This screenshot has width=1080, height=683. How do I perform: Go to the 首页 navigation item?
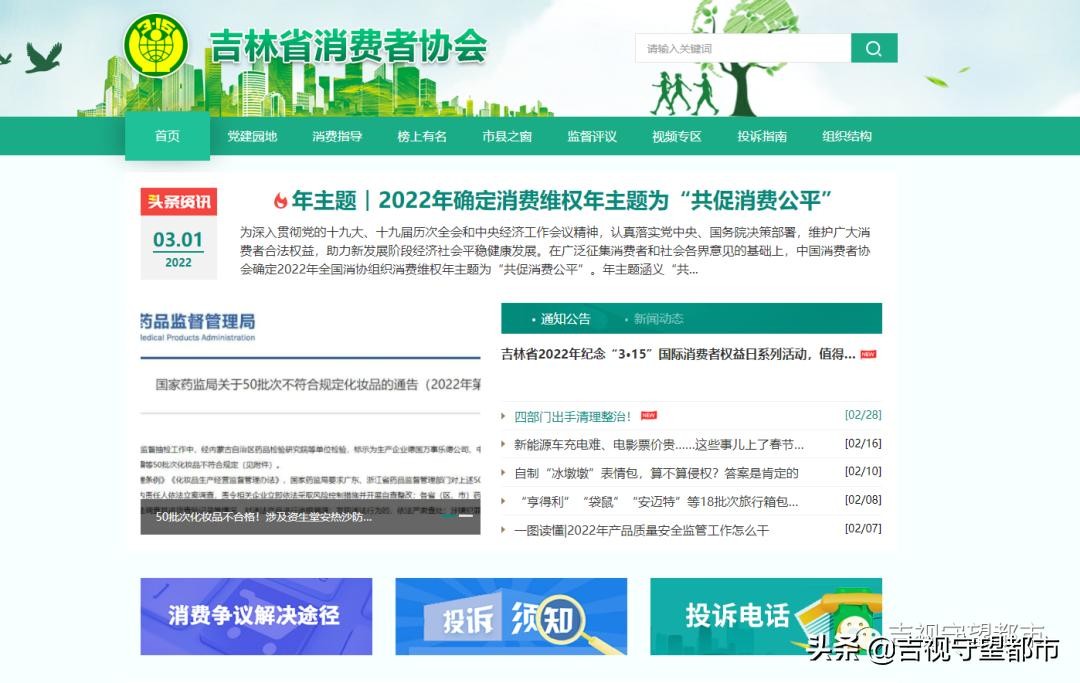pos(167,137)
